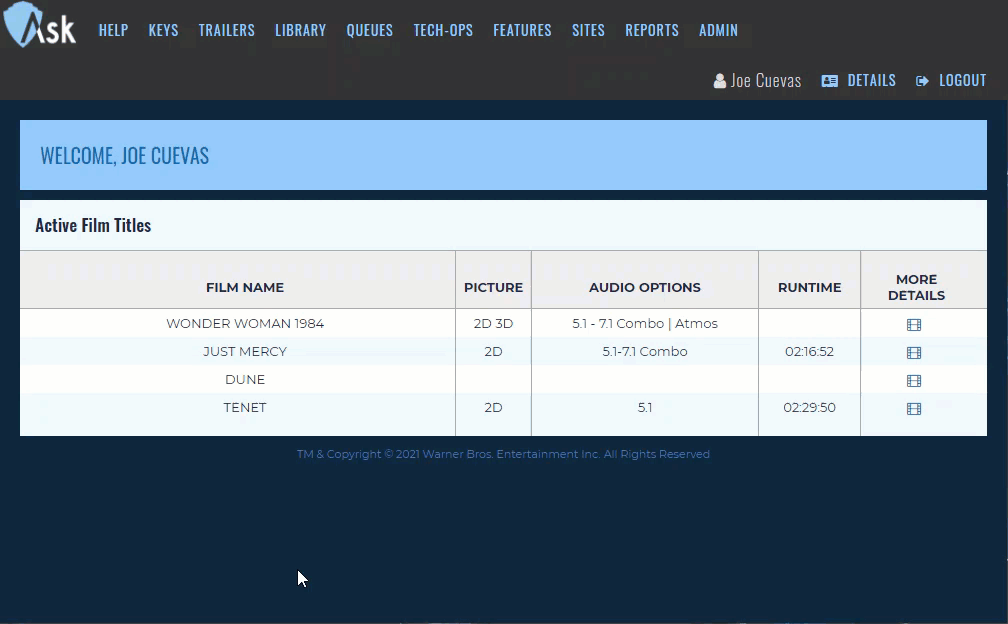Open the ADMIN menu
The width and height of the screenshot is (1008, 624).
(718, 30)
